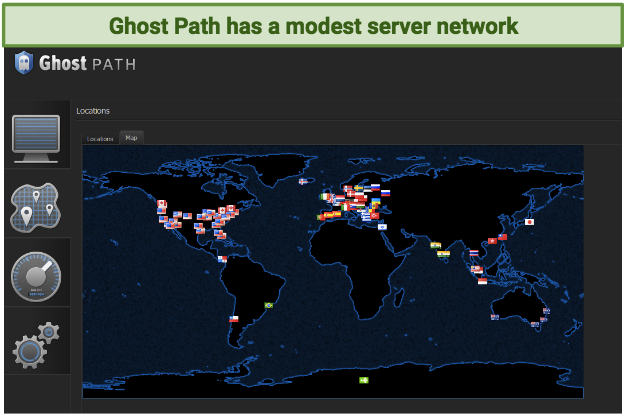Select the Western Australia flag marker
627x417 pixels.
pyautogui.click(x=495, y=317)
